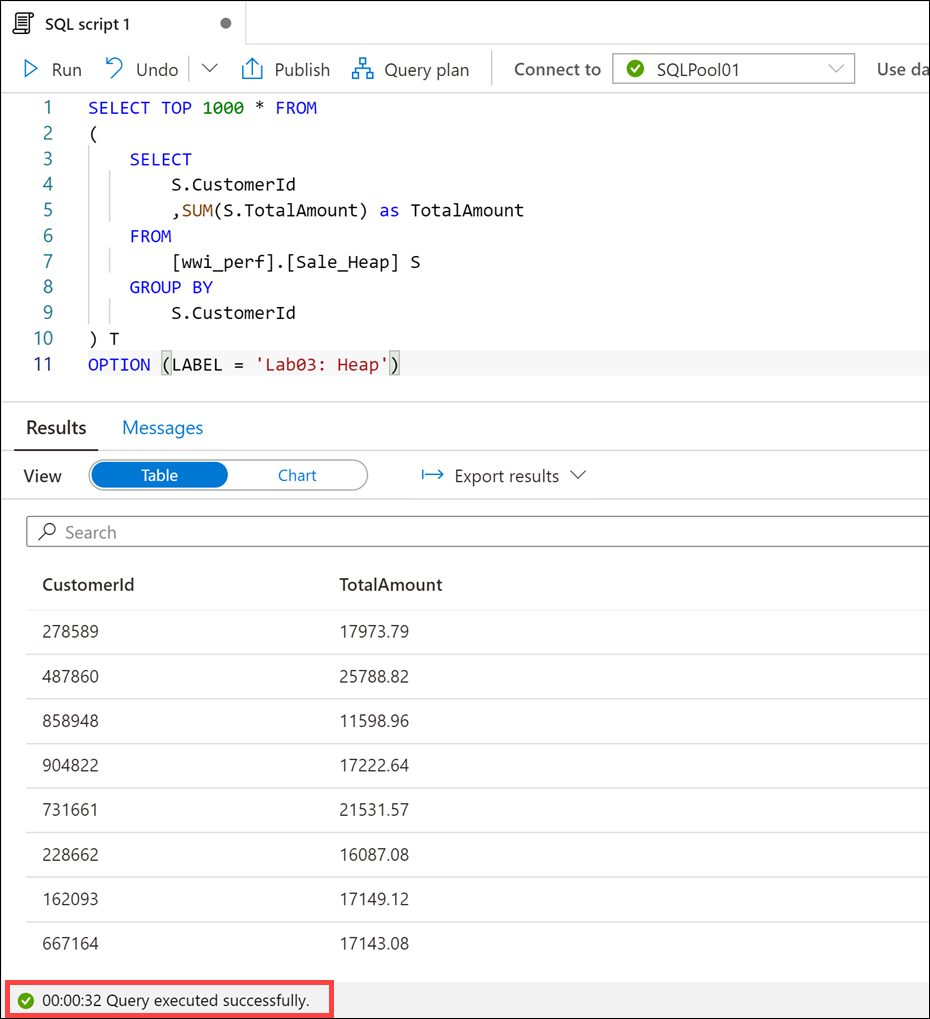
Task: Switch to the Messages tab
Action: tap(162, 427)
